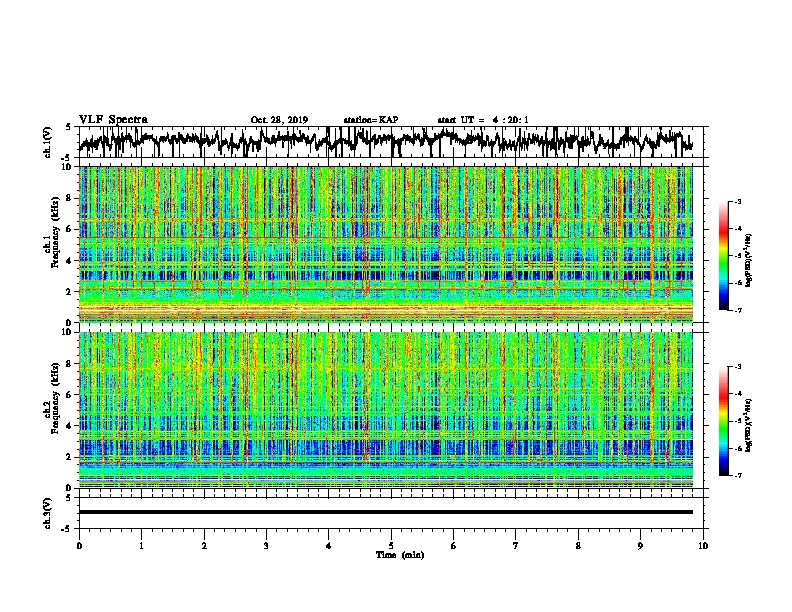Click the time axis tick label "4"
792x612 pixels.
(329, 546)
